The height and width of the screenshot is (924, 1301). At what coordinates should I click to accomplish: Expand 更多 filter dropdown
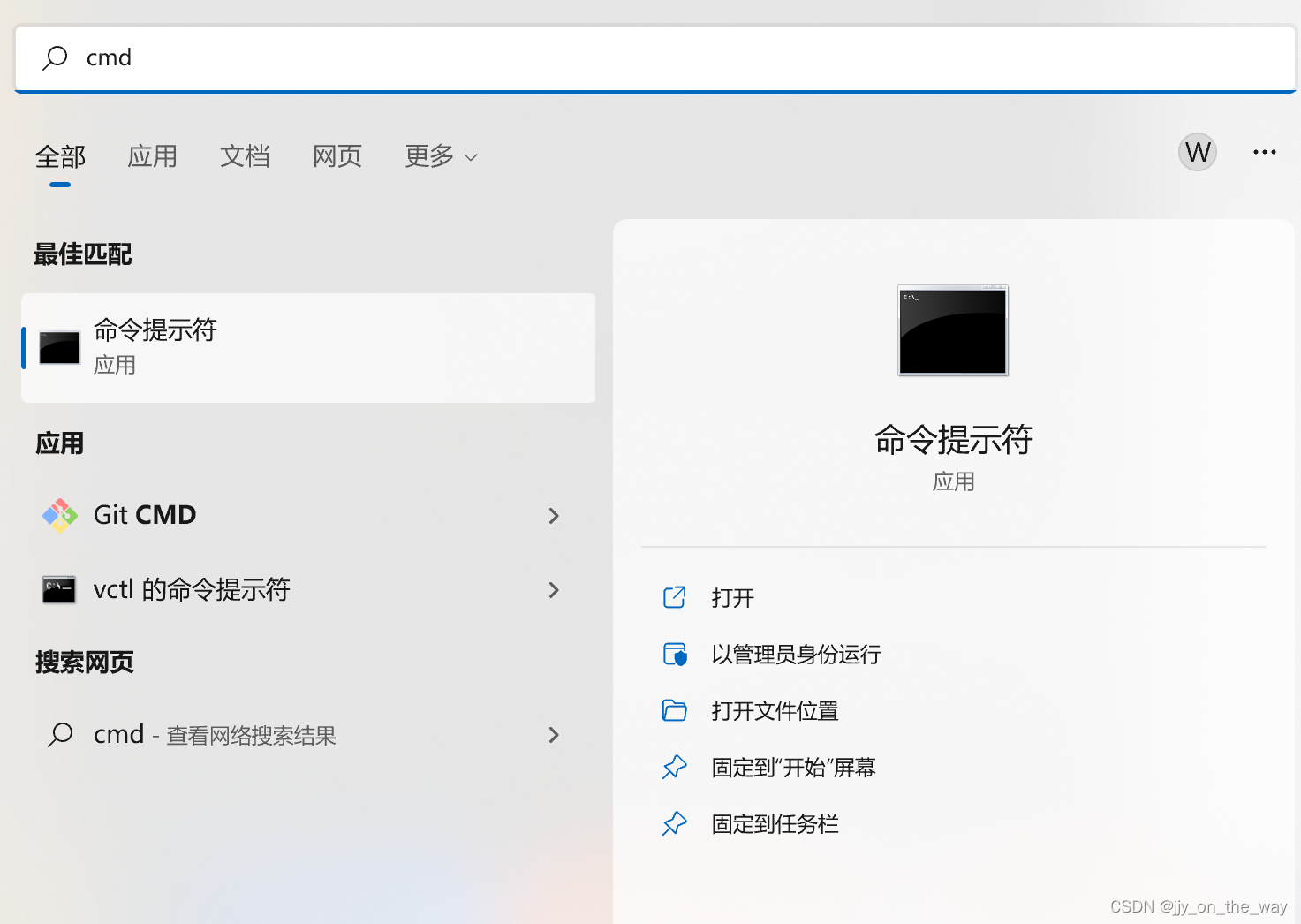(x=440, y=156)
